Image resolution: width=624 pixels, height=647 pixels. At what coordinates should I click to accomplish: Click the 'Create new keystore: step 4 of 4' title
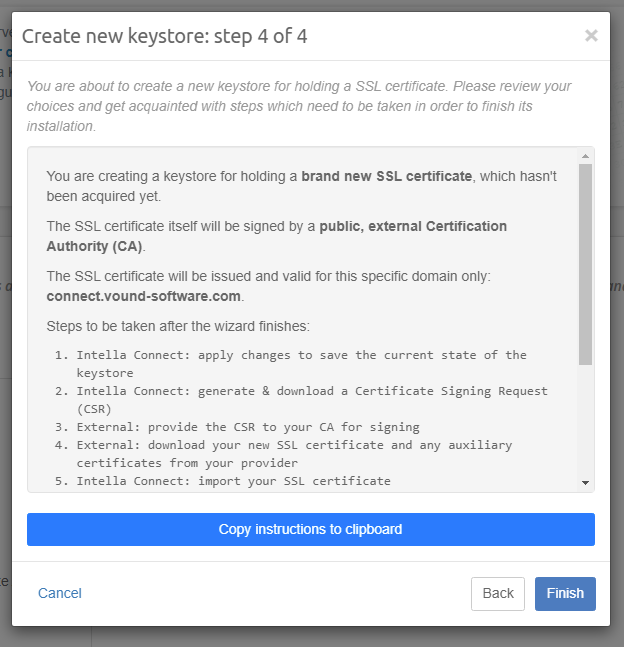[165, 37]
